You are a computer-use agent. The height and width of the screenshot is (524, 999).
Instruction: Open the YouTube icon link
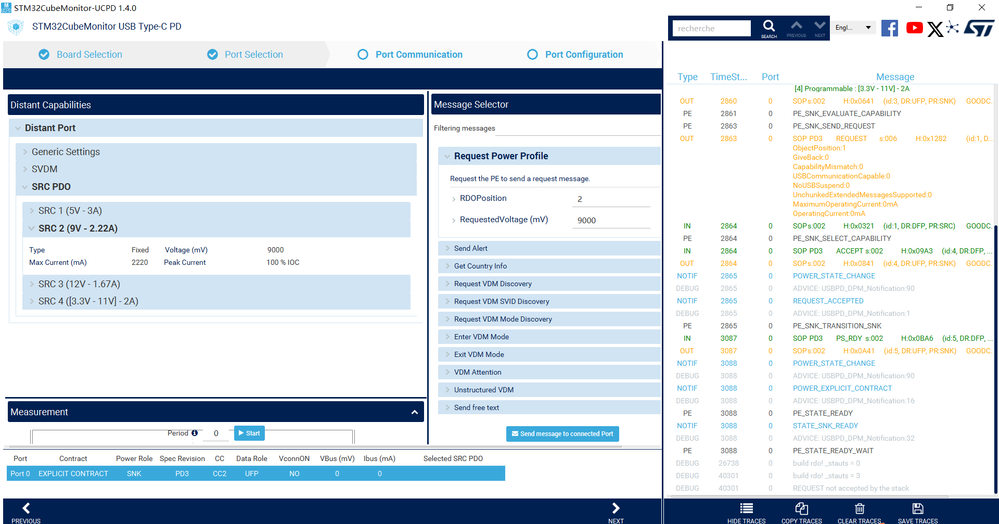coord(914,28)
